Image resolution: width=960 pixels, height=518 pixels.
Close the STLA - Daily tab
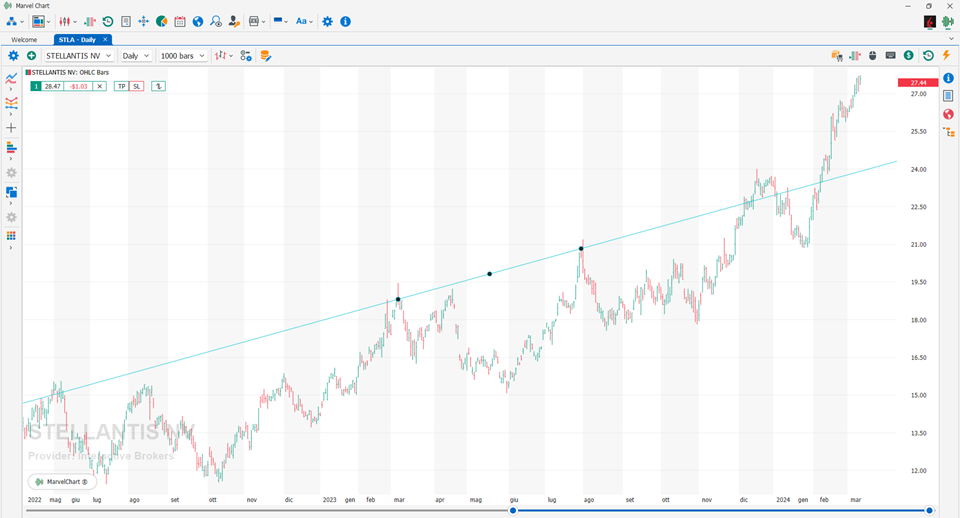pyautogui.click(x=105, y=39)
